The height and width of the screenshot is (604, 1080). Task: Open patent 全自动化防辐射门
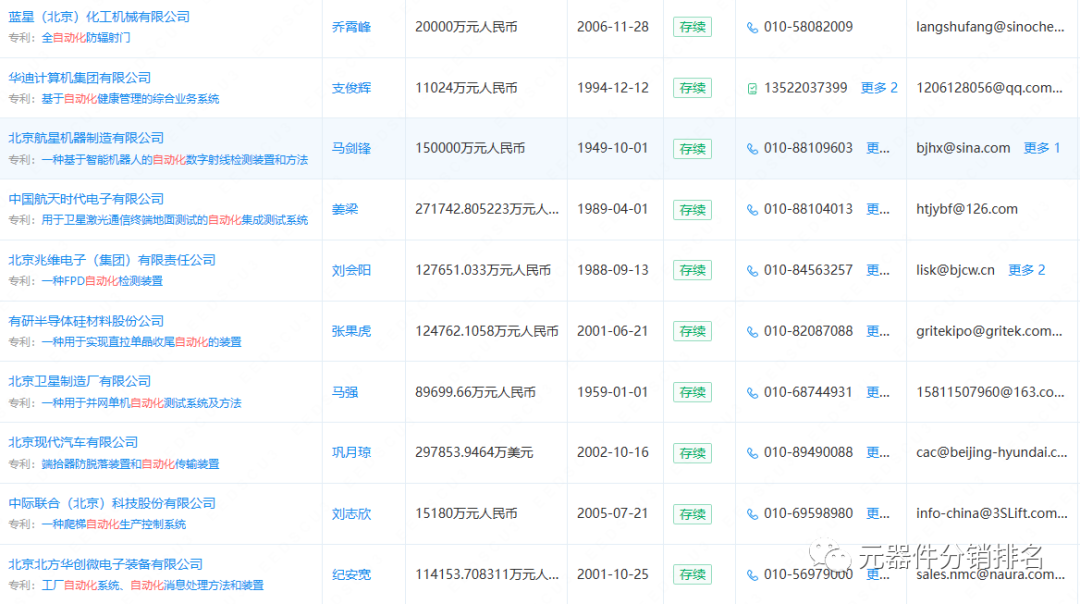coord(86,37)
